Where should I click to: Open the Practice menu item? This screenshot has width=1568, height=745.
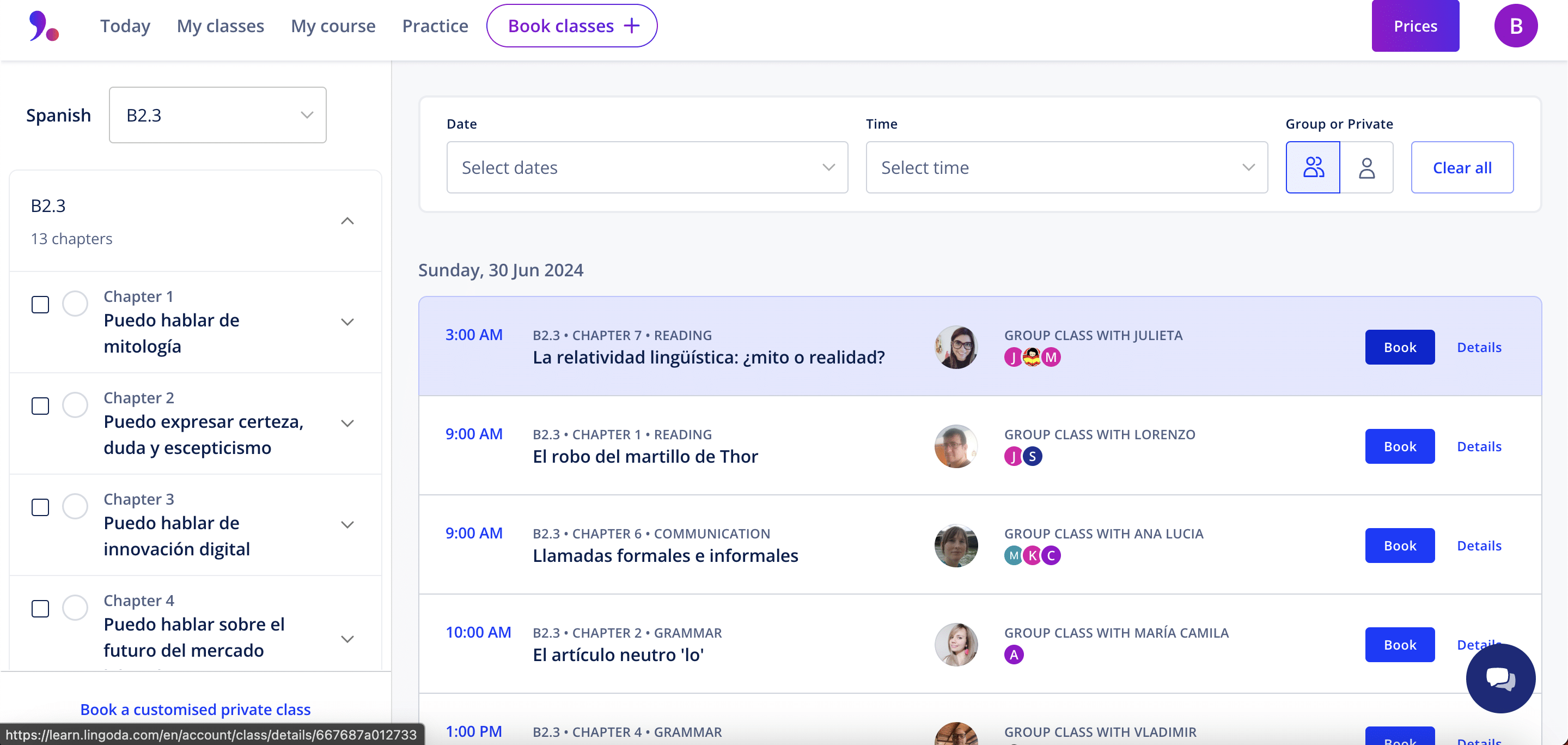click(x=435, y=26)
